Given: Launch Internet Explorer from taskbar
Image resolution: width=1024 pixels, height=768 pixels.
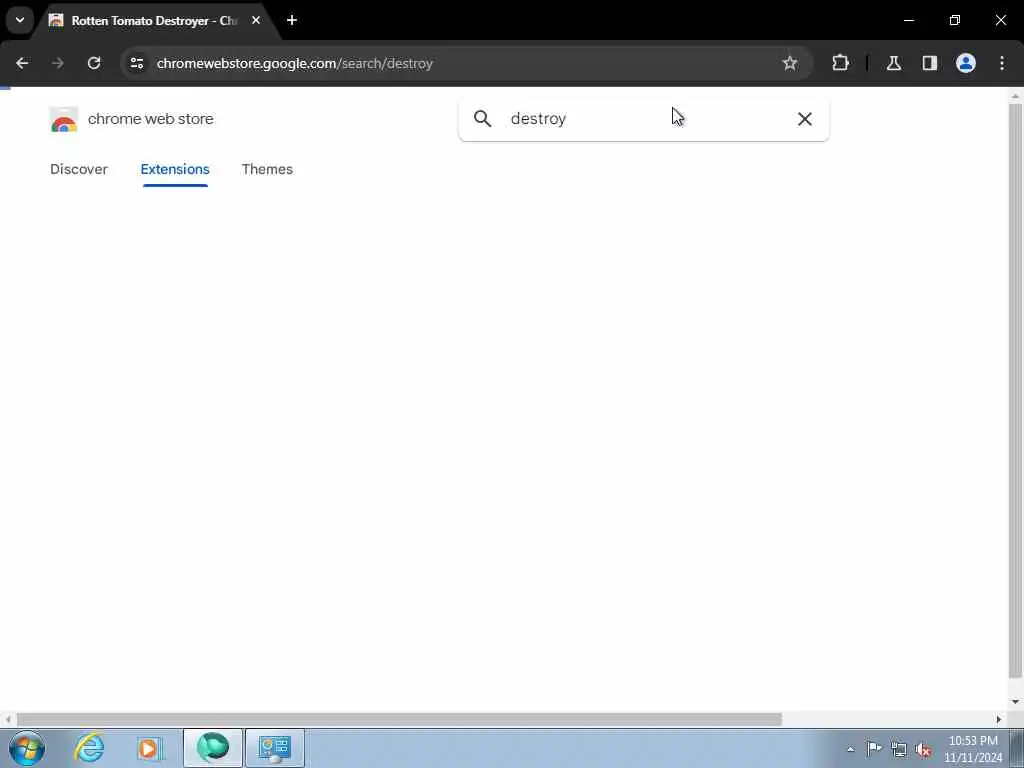Looking at the screenshot, I should coord(89,748).
